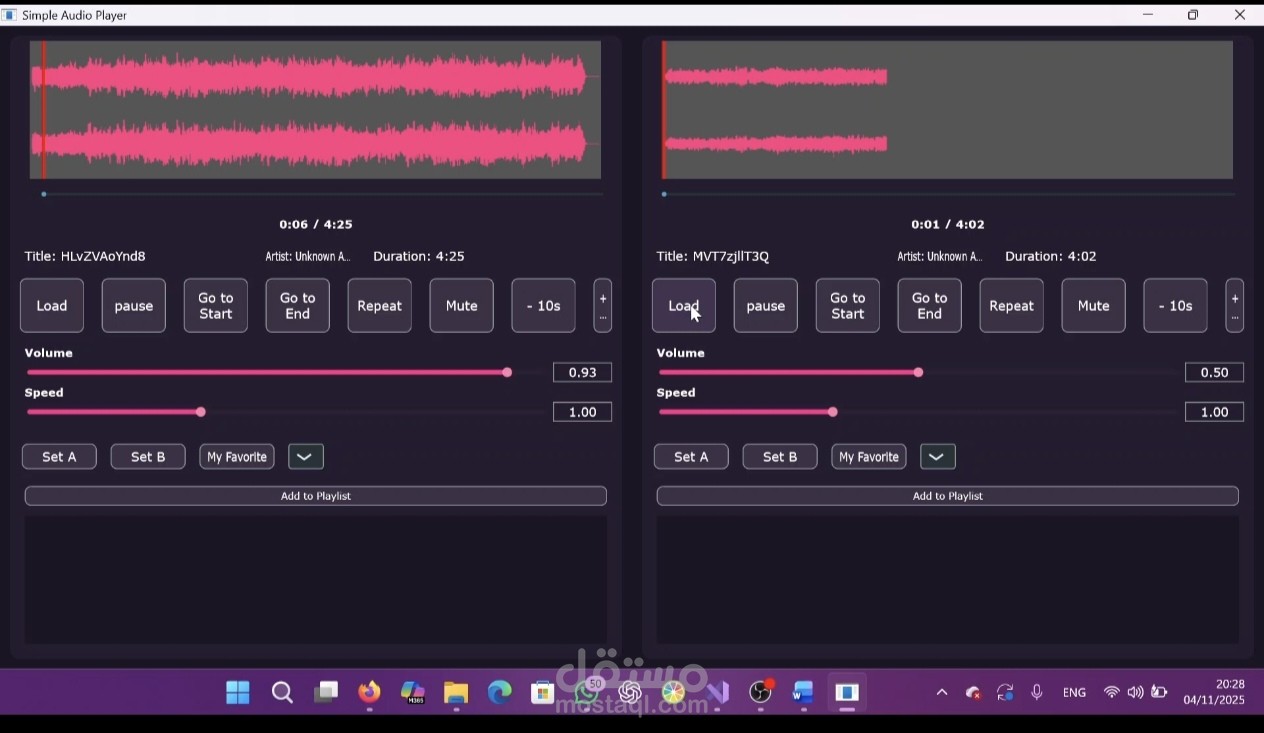1264x733 pixels.
Task: Open OBS Studio from taskbar
Action: pos(761,692)
